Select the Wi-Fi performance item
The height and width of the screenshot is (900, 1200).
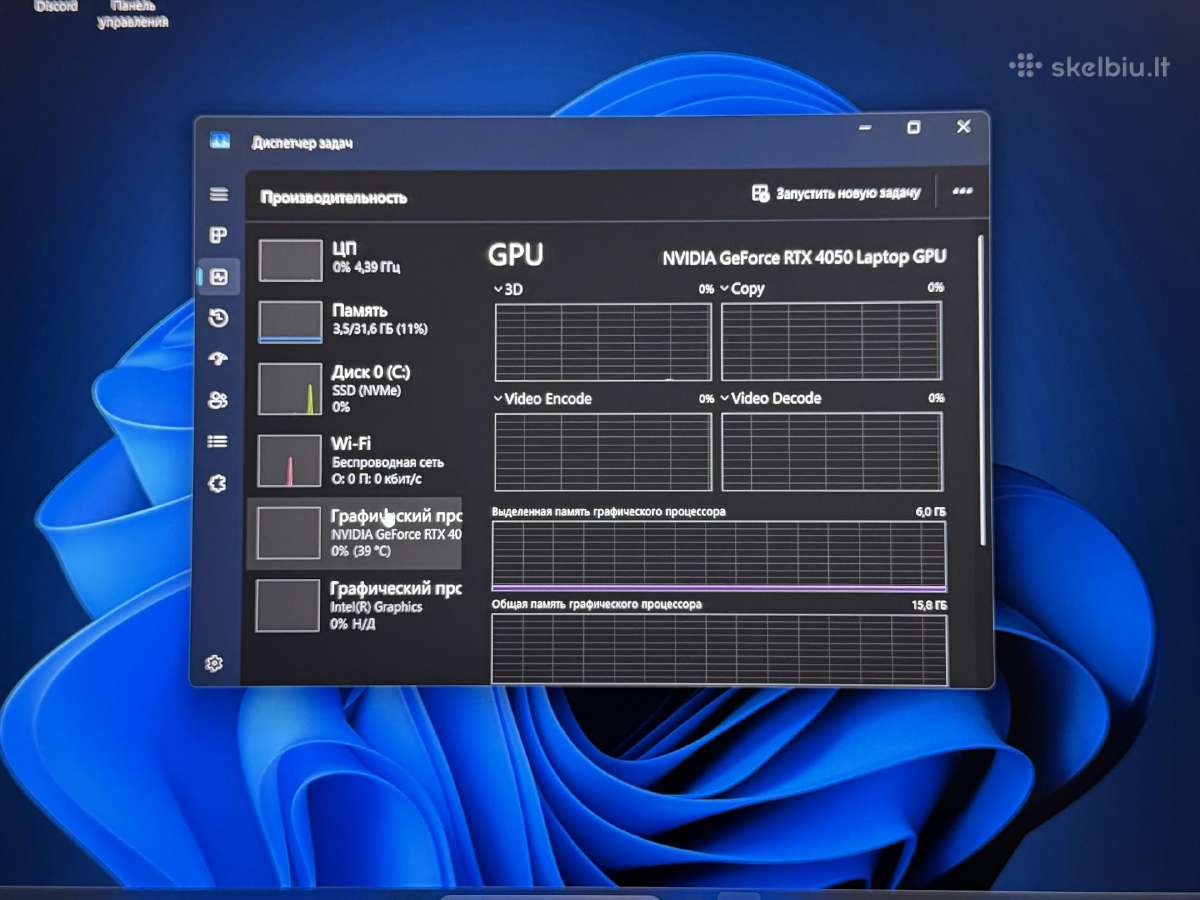click(355, 459)
